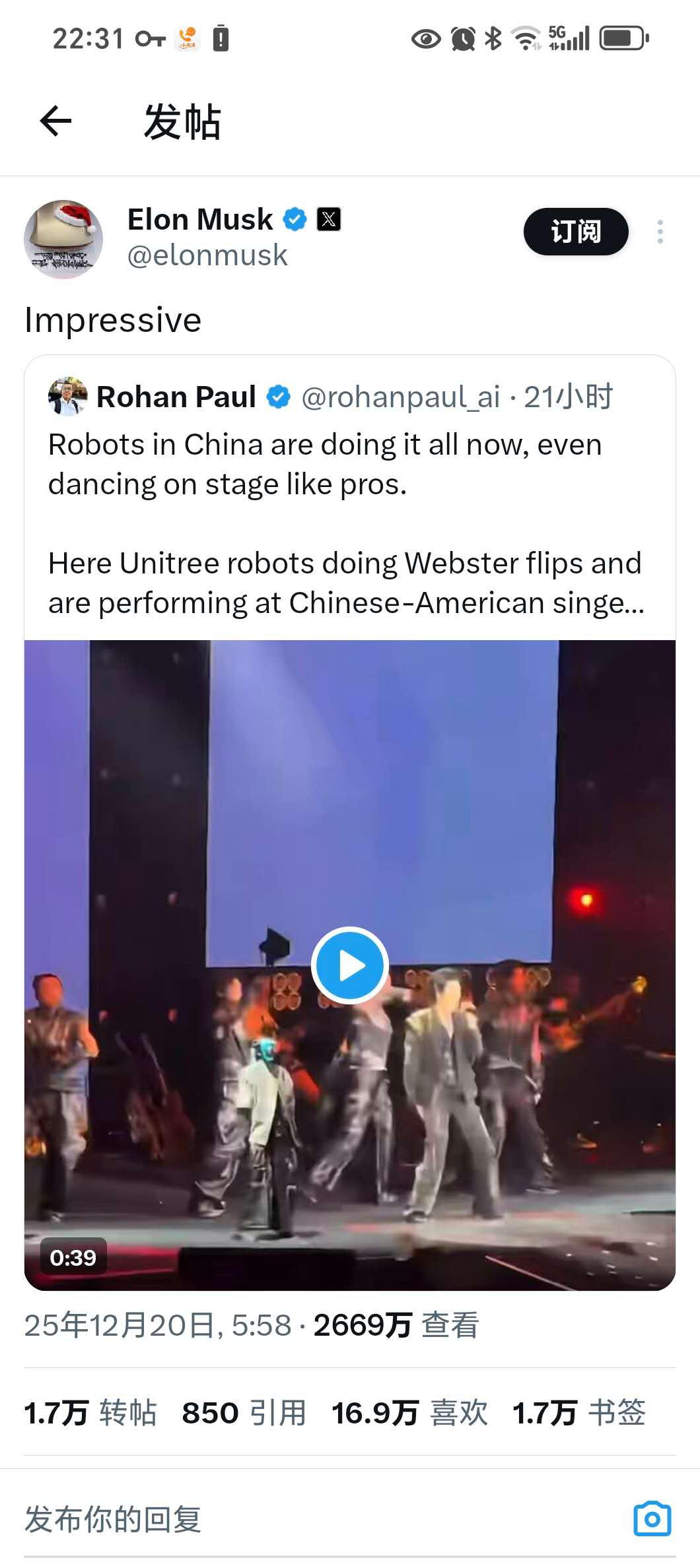Tap Rohan Paul's small avatar
The height and width of the screenshot is (1568, 700).
(x=67, y=397)
